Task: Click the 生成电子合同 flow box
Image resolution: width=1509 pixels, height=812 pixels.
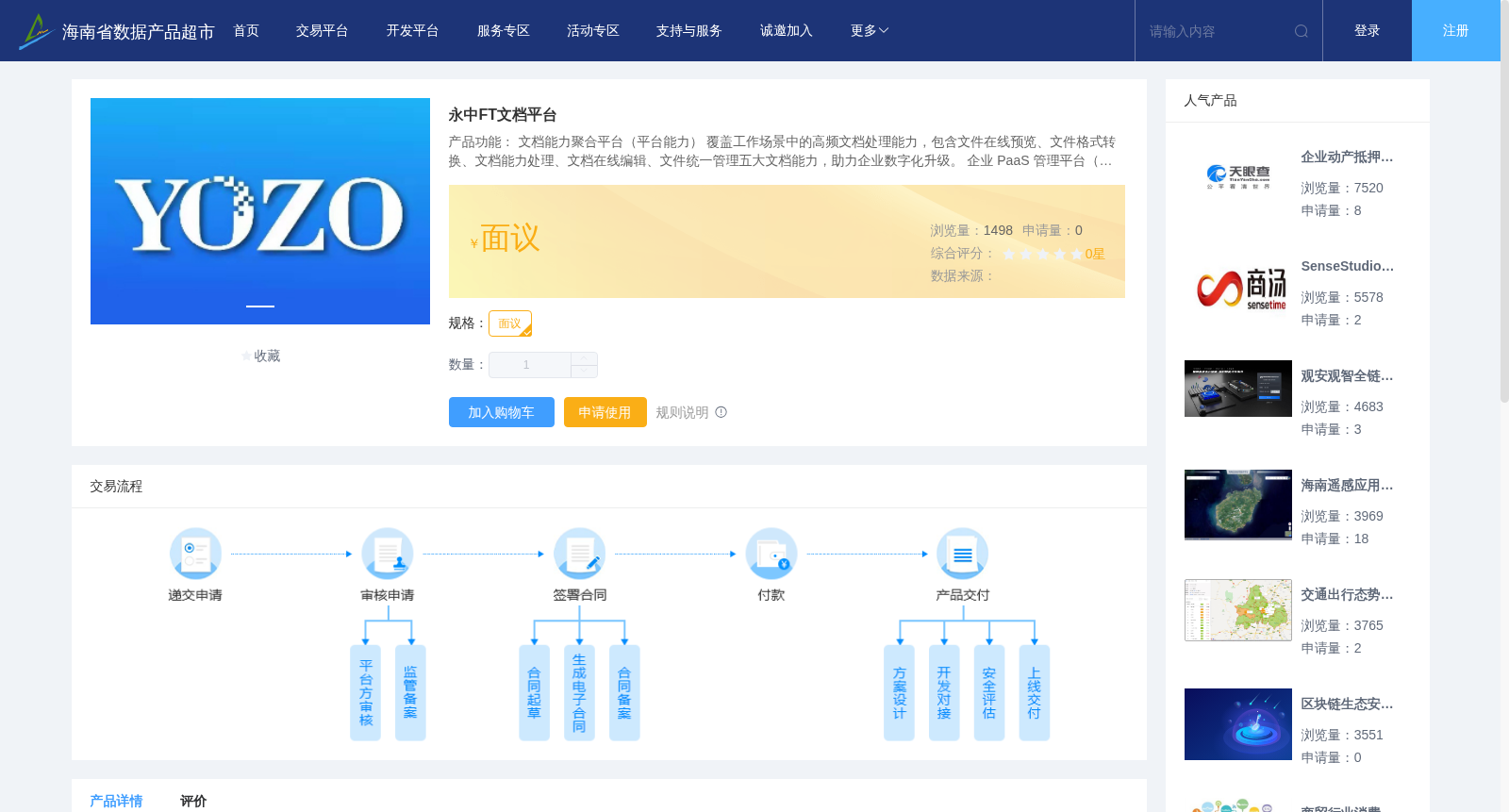Action: [579, 693]
